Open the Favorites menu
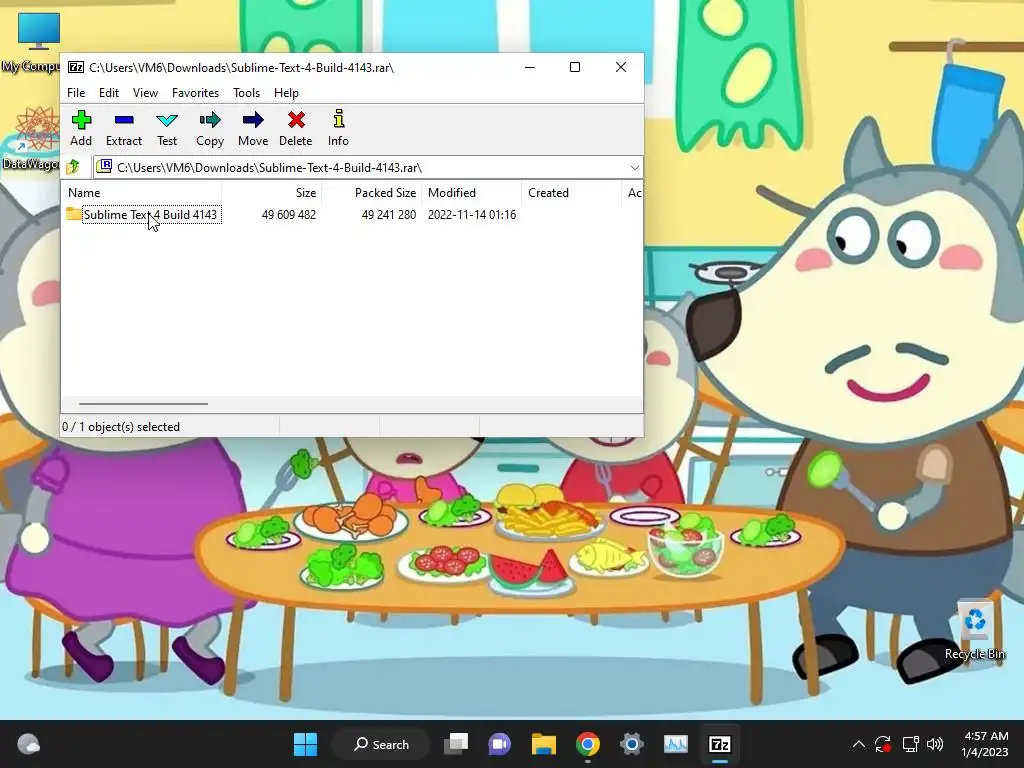 (x=195, y=93)
